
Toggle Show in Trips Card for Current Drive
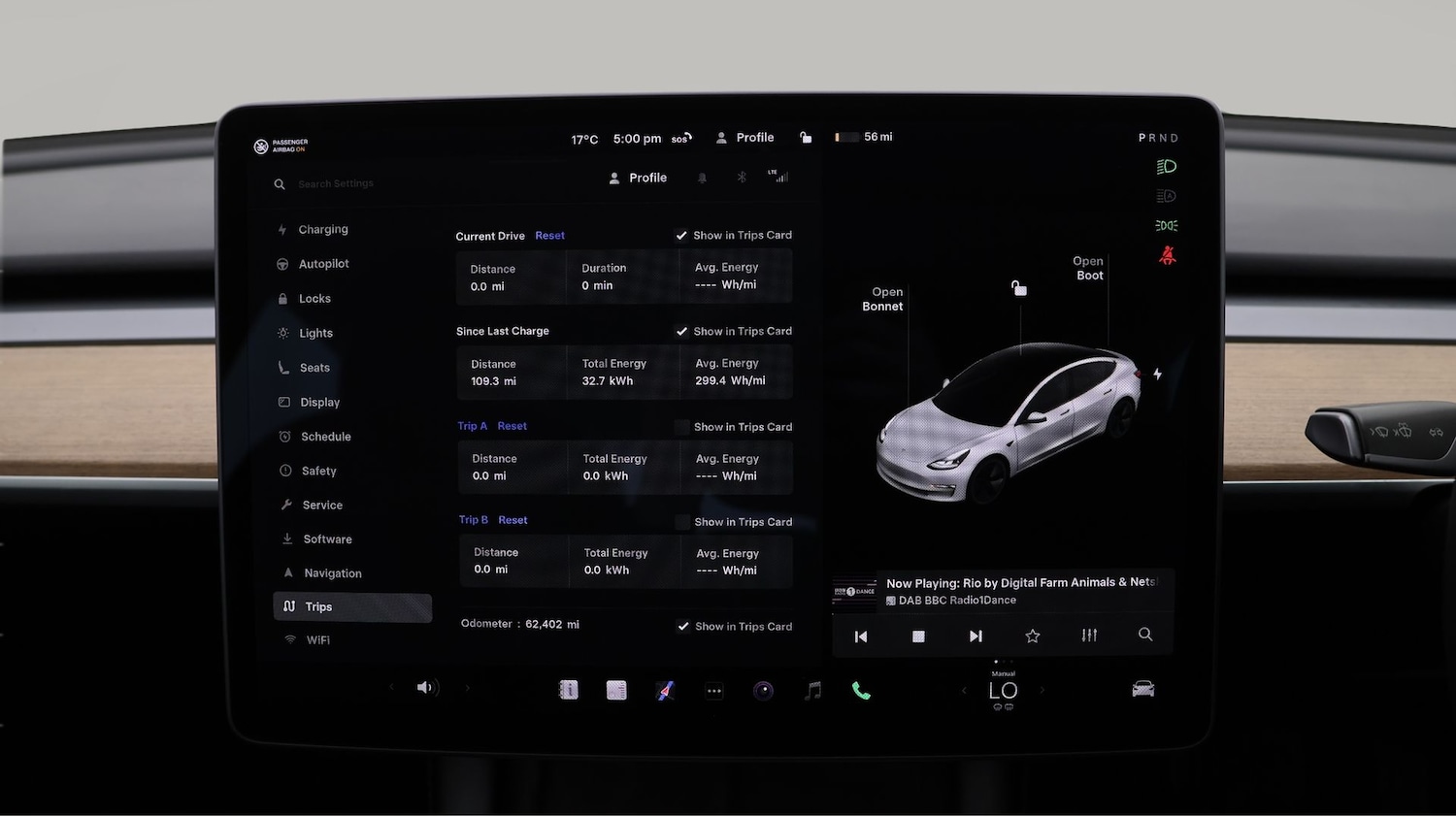(681, 235)
